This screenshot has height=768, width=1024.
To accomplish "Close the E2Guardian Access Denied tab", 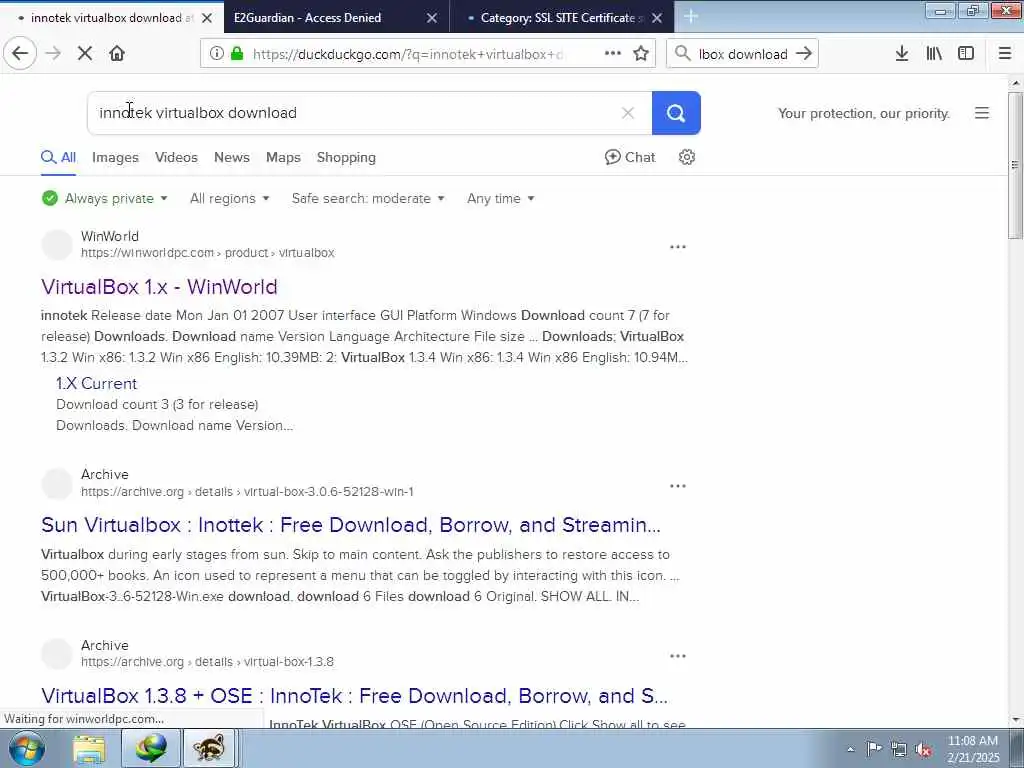I will coord(432,18).
